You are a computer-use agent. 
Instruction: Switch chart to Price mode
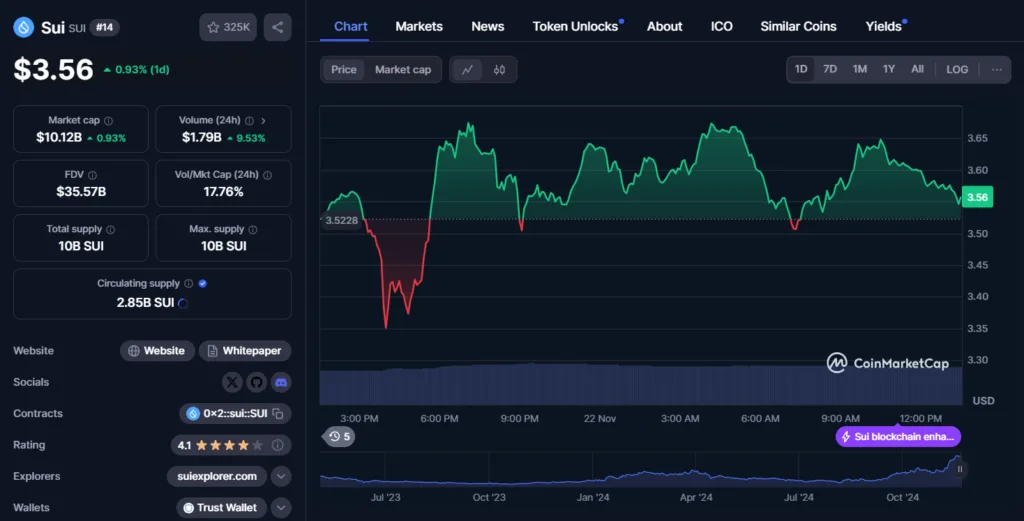tap(344, 70)
